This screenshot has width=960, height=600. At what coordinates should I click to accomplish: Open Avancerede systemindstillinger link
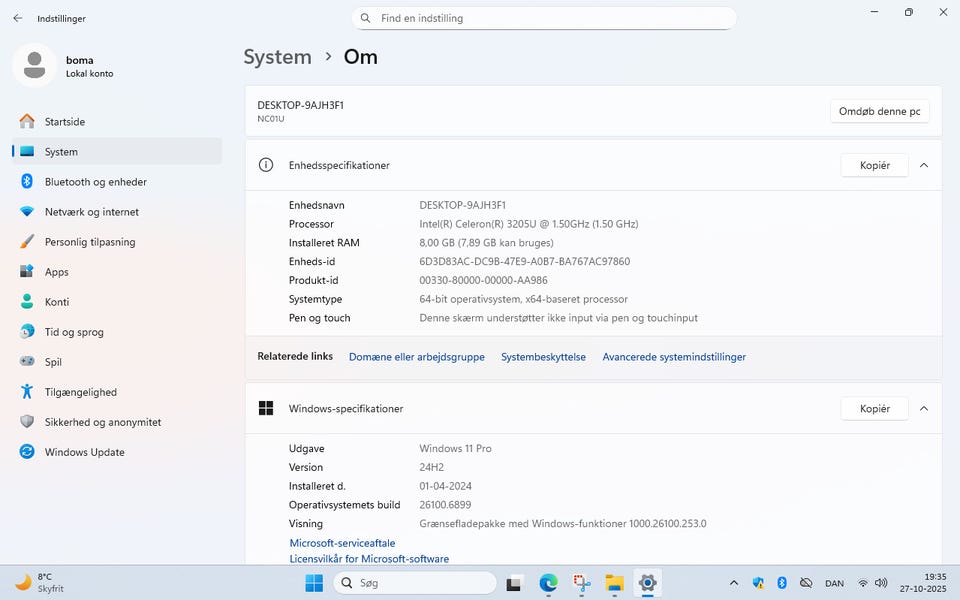coord(674,357)
